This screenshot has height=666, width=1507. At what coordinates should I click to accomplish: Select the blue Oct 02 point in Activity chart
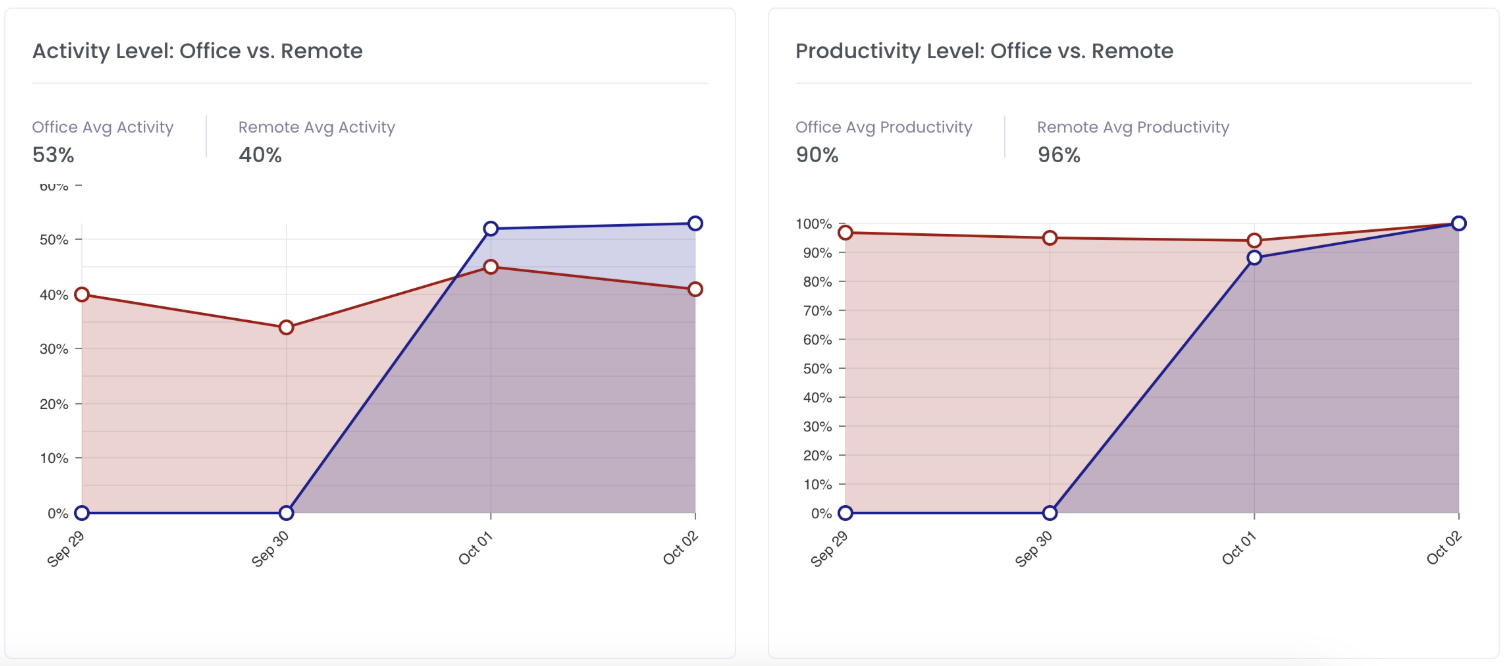coord(695,223)
